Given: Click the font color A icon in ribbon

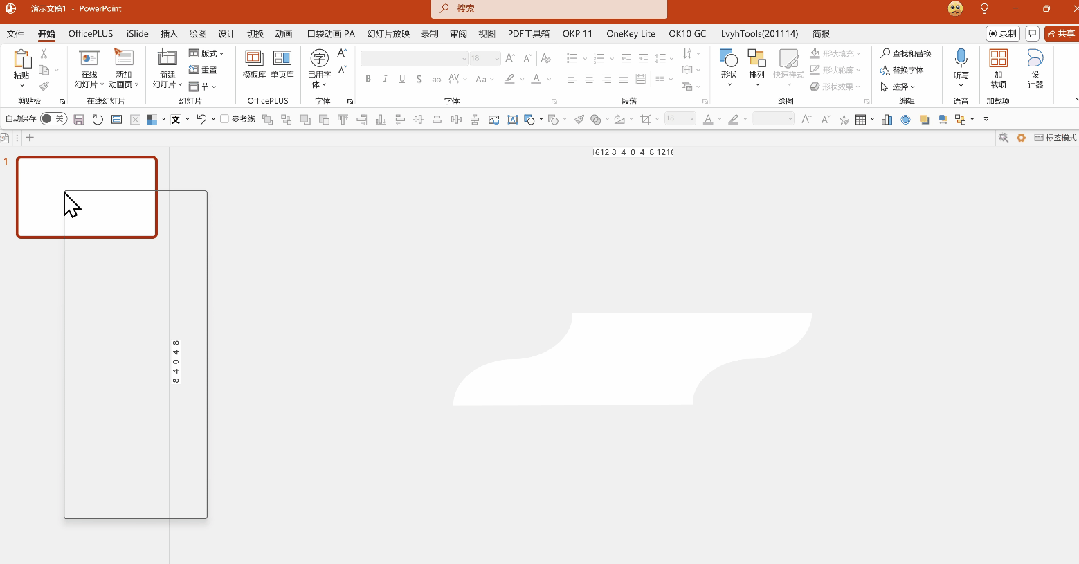Looking at the screenshot, I should [536, 79].
